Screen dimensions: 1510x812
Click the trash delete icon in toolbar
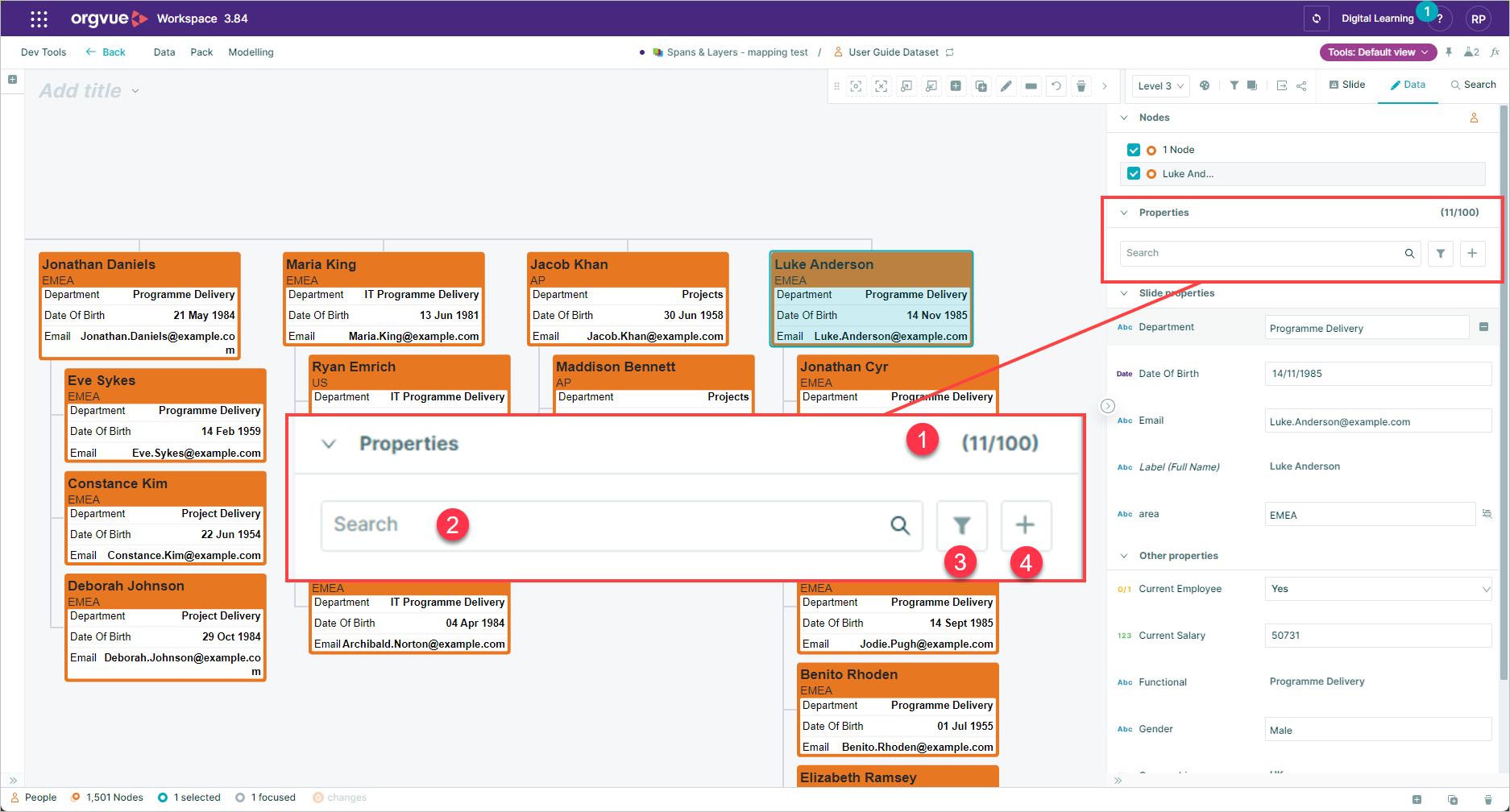tap(1081, 86)
